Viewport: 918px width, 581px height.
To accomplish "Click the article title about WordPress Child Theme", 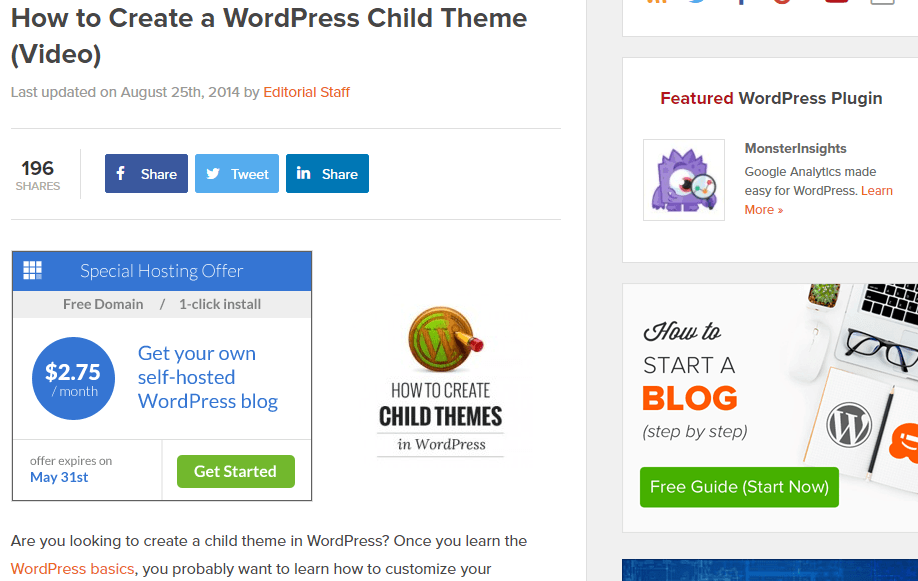I will [x=268, y=34].
